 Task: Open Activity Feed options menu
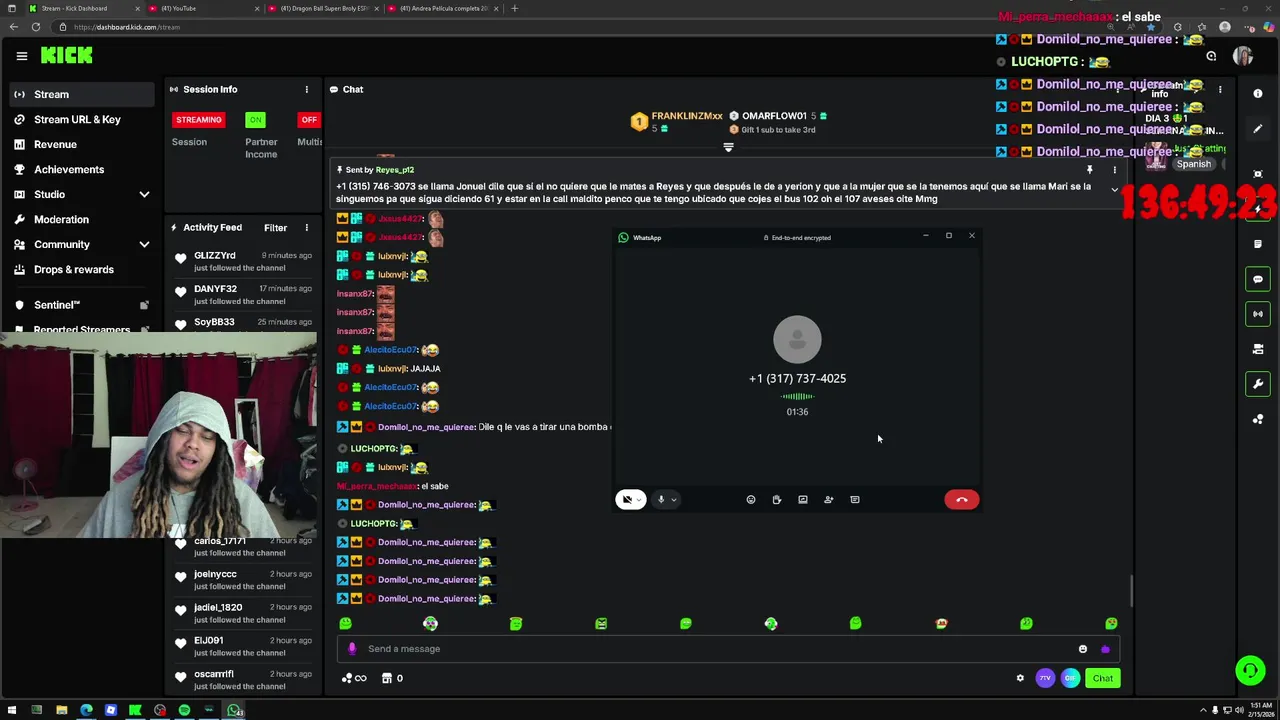[x=307, y=228]
